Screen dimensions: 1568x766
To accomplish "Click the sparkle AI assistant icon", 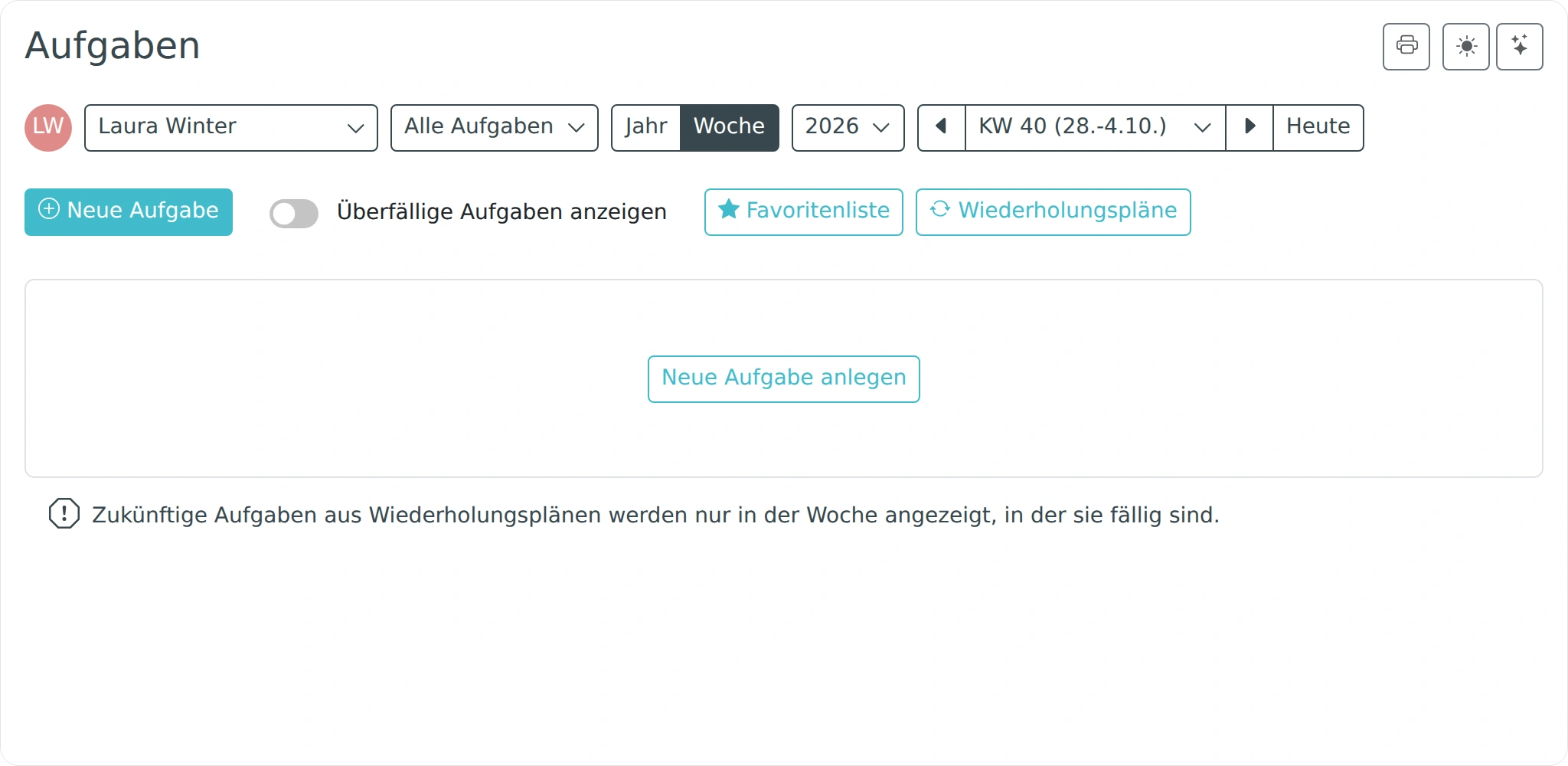I will click(1520, 47).
